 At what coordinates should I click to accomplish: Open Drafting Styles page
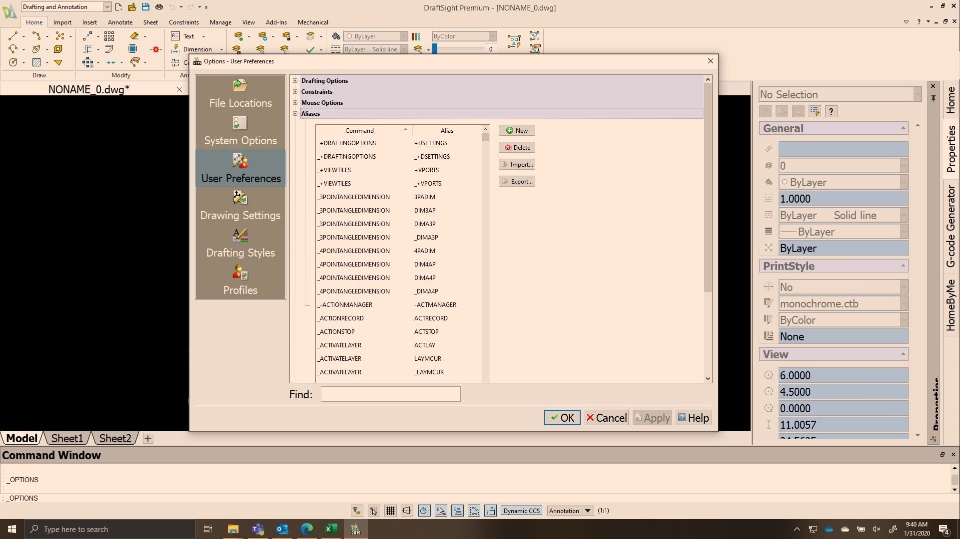tap(240, 243)
